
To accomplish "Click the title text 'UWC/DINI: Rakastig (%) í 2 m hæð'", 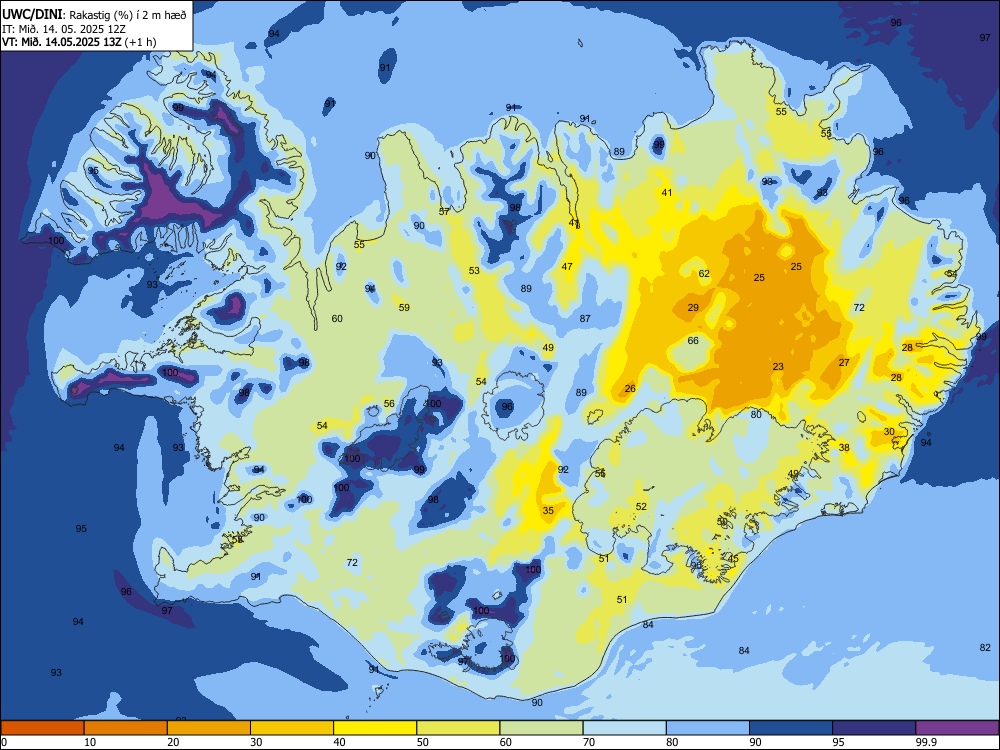I will click(94, 15).
